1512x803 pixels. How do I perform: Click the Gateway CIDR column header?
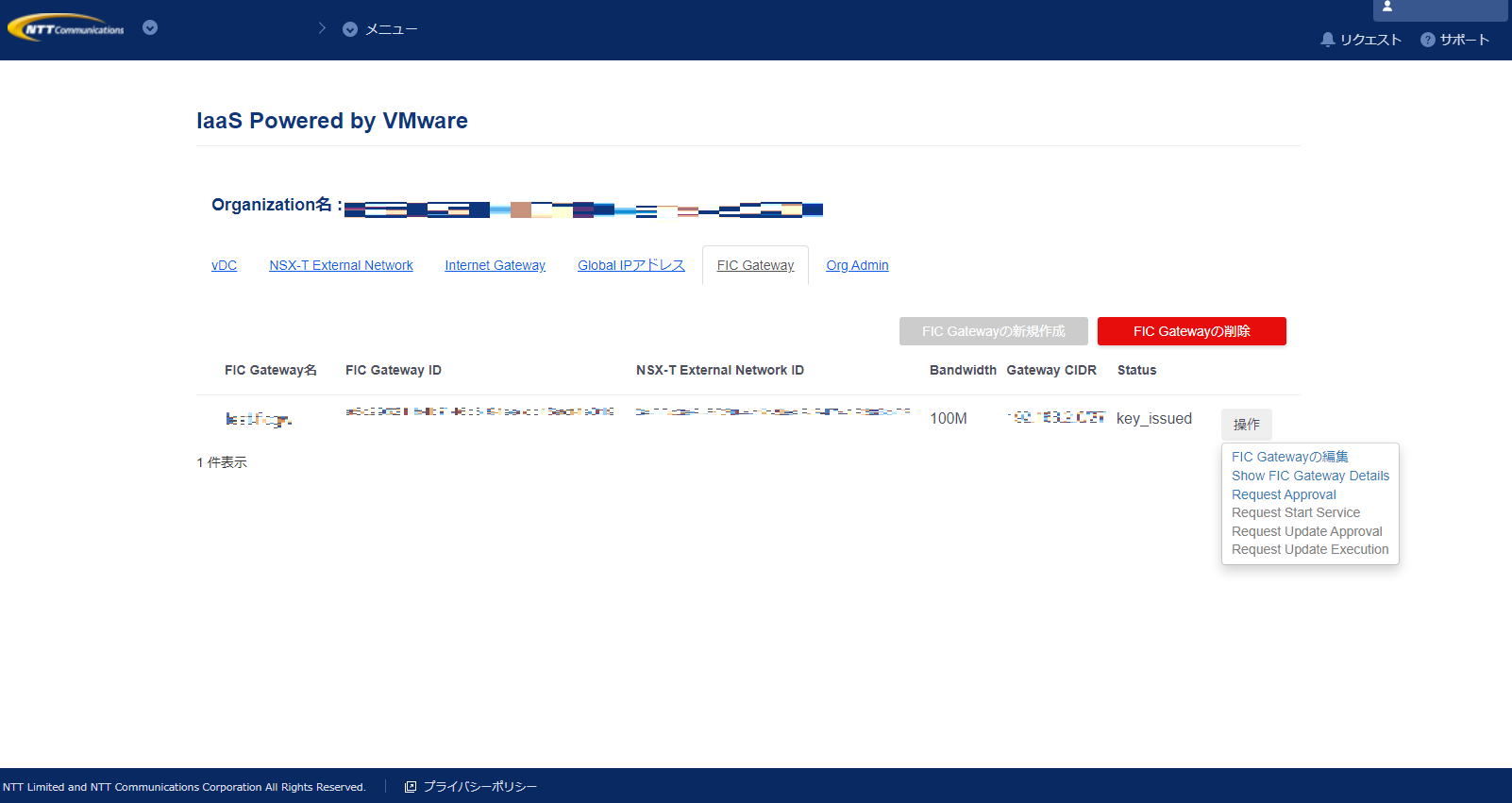pyautogui.click(x=1051, y=370)
